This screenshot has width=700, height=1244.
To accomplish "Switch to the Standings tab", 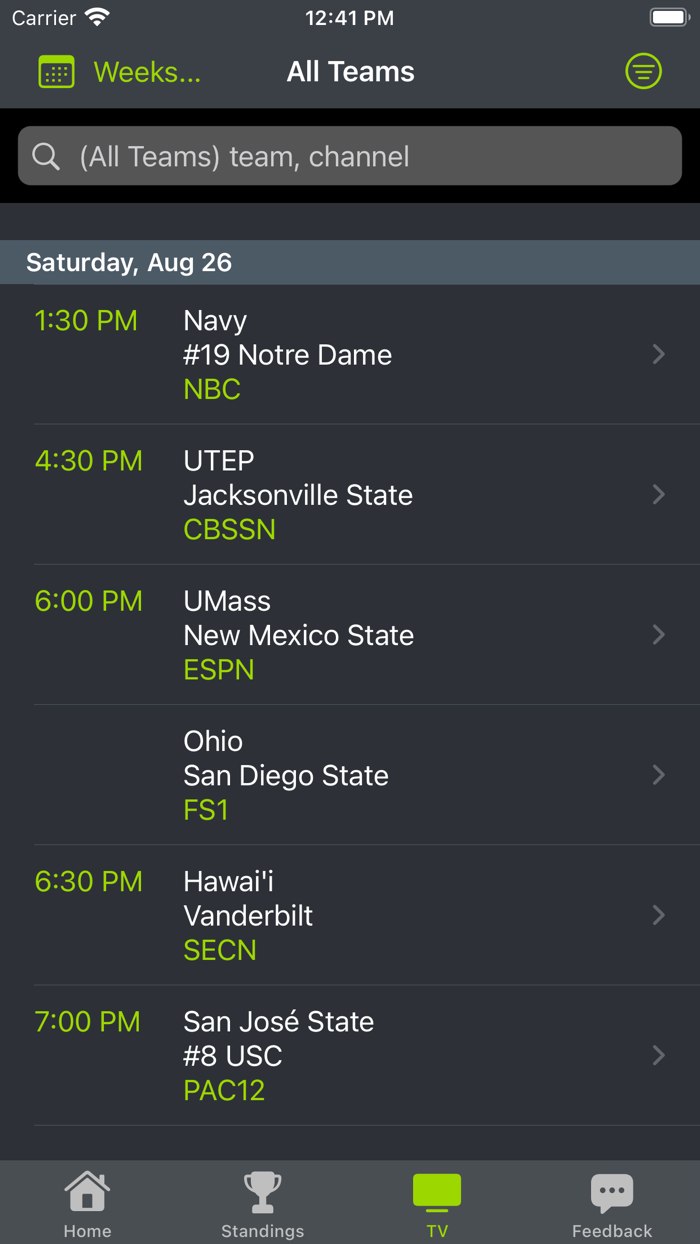I will [262, 1202].
